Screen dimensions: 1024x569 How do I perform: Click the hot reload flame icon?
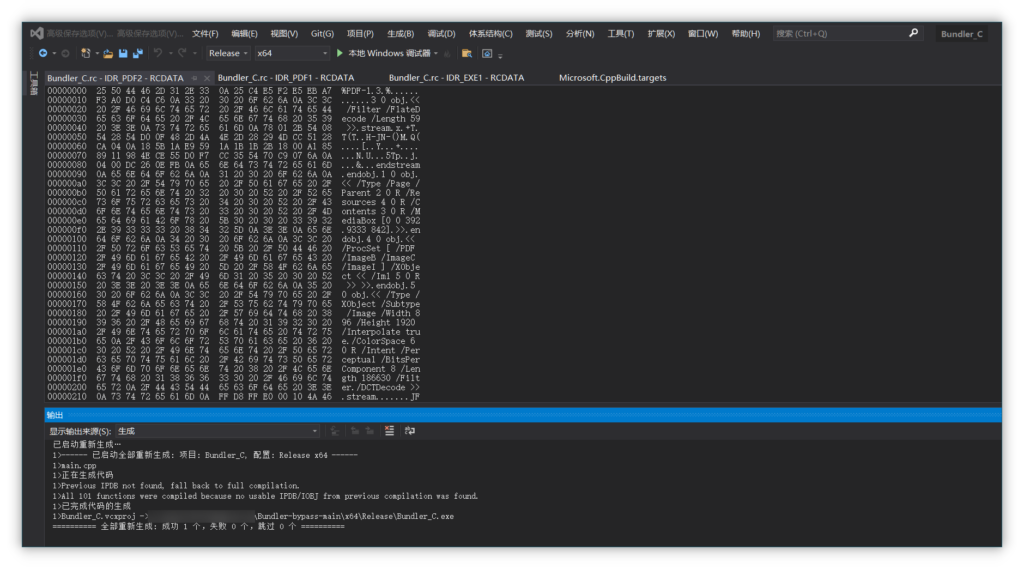pos(447,54)
